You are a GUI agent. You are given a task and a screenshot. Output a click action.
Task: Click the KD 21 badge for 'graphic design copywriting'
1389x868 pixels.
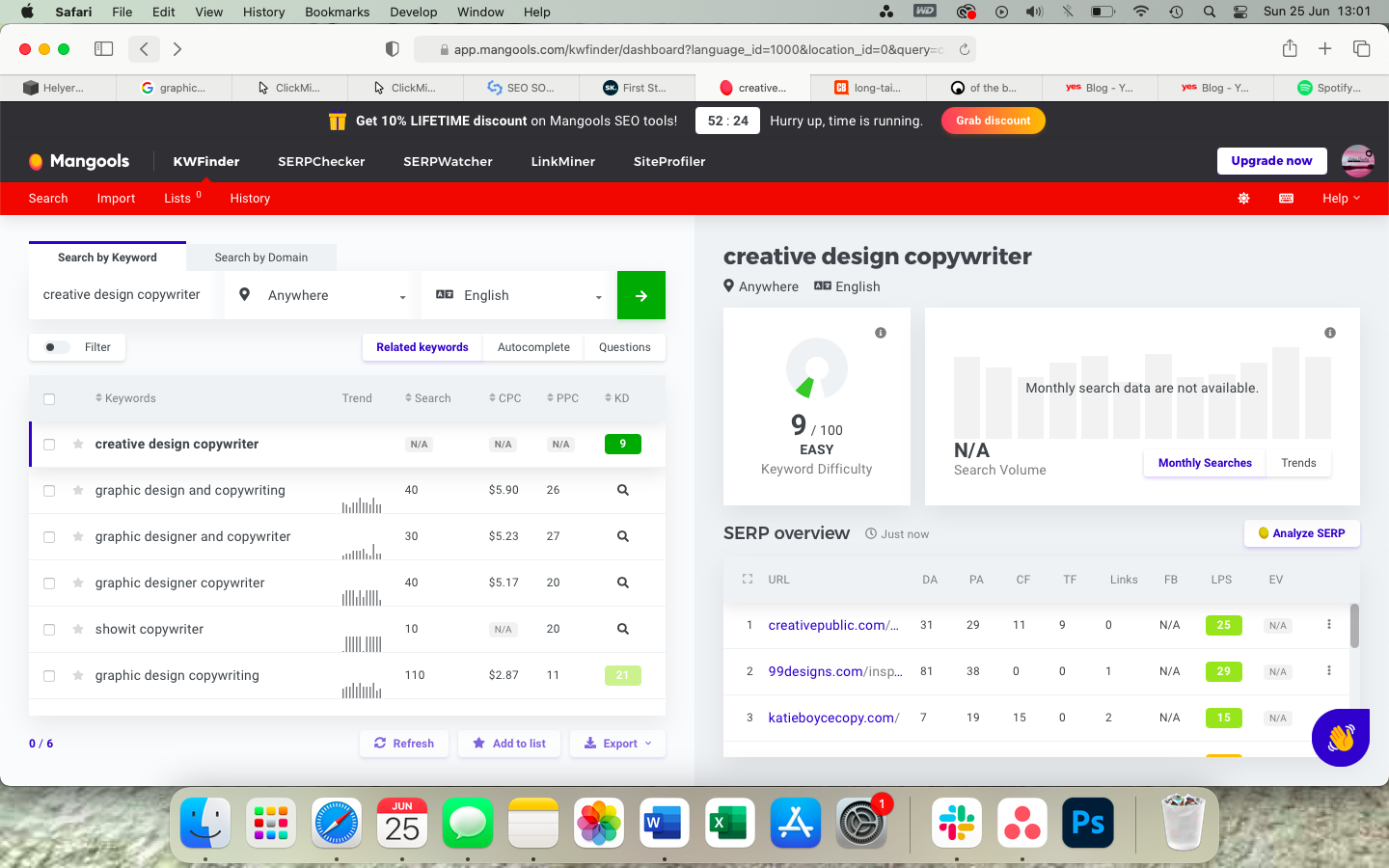pos(623,676)
